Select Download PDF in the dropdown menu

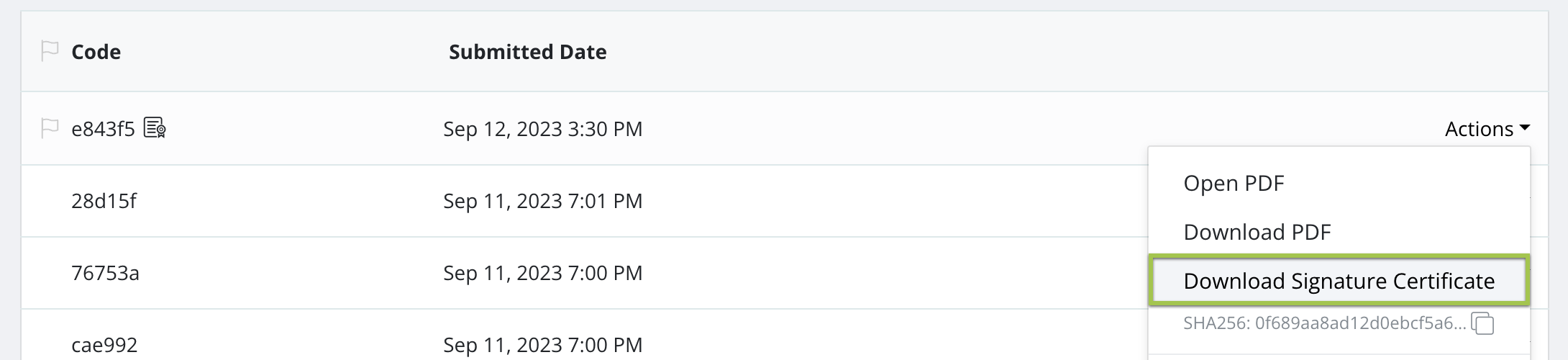tap(1257, 232)
